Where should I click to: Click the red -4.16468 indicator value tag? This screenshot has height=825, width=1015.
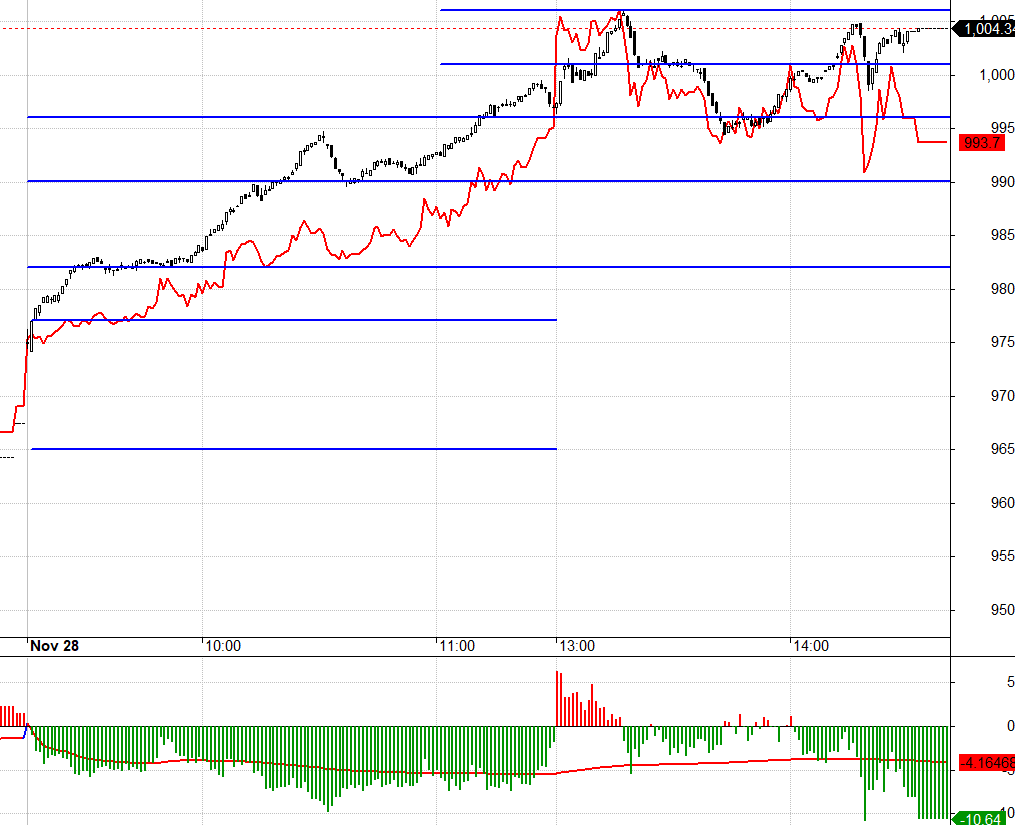pos(985,762)
